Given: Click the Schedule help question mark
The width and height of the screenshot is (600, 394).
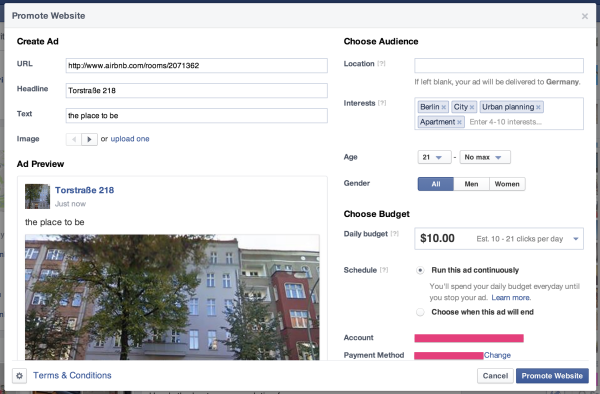Looking at the screenshot, I should click(x=384, y=270).
